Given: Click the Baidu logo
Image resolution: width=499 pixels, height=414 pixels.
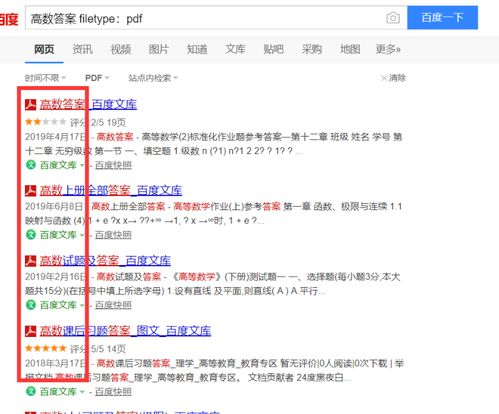Looking at the screenshot, I should pos(9,19).
